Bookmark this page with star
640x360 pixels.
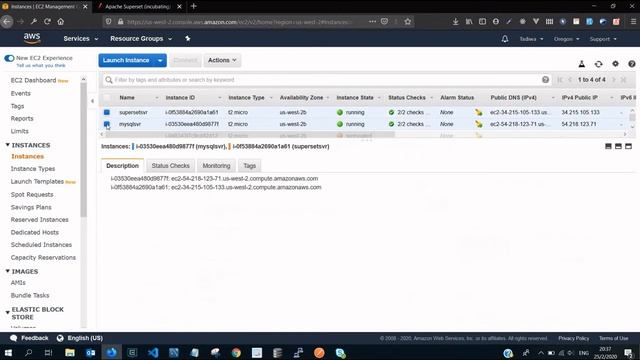point(407,21)
